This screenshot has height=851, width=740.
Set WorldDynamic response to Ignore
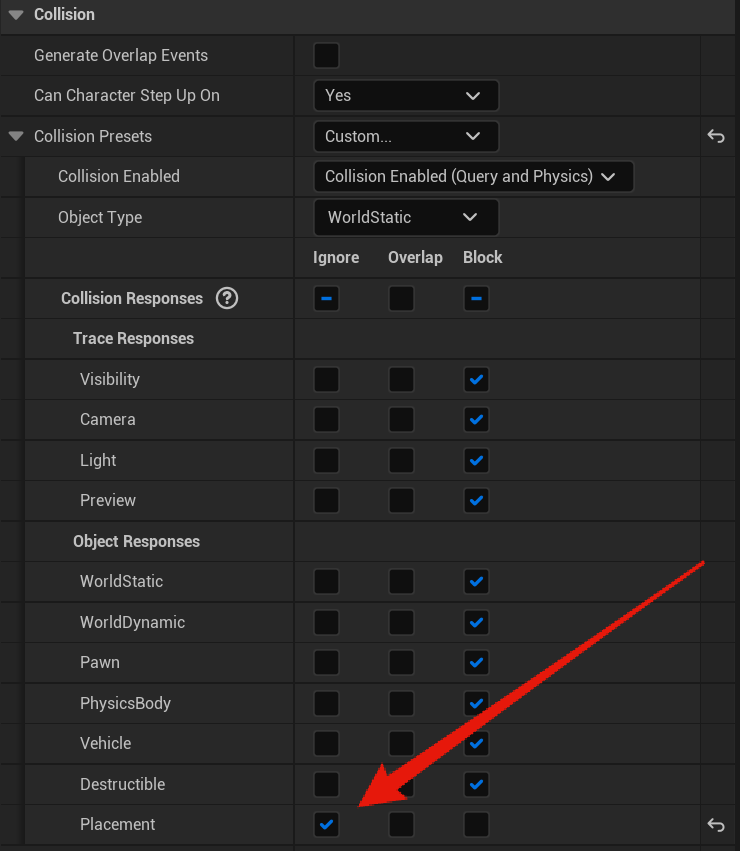326,622
